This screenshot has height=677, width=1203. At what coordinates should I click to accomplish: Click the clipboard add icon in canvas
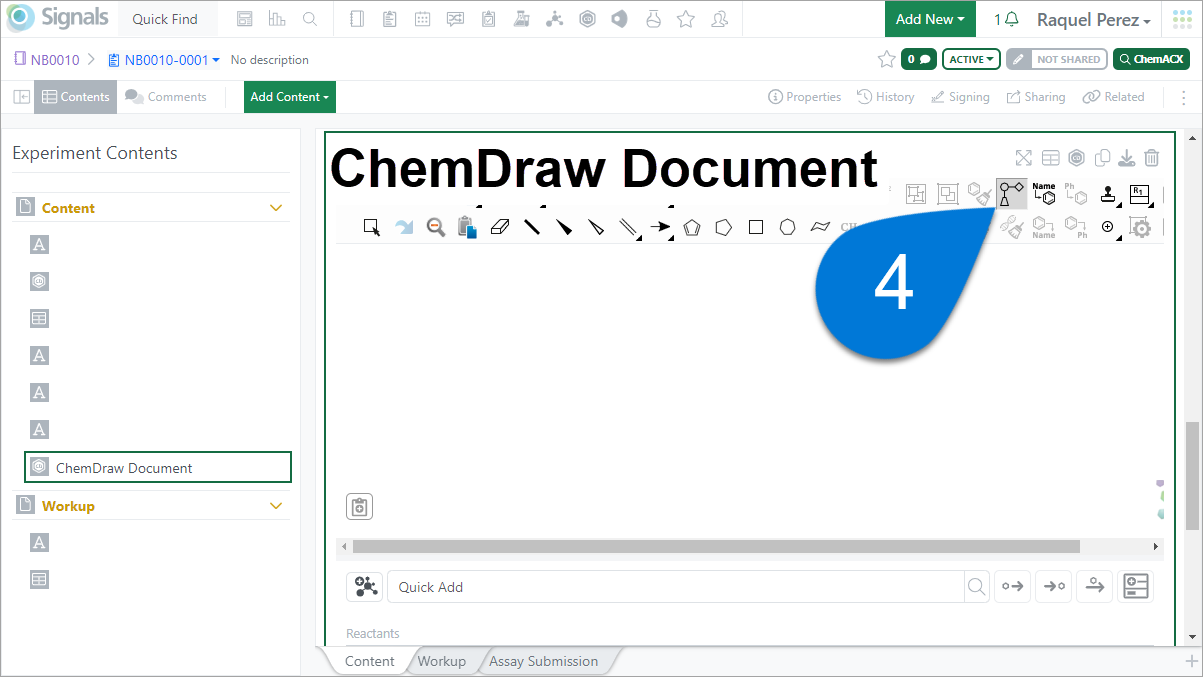pos(360,507)
